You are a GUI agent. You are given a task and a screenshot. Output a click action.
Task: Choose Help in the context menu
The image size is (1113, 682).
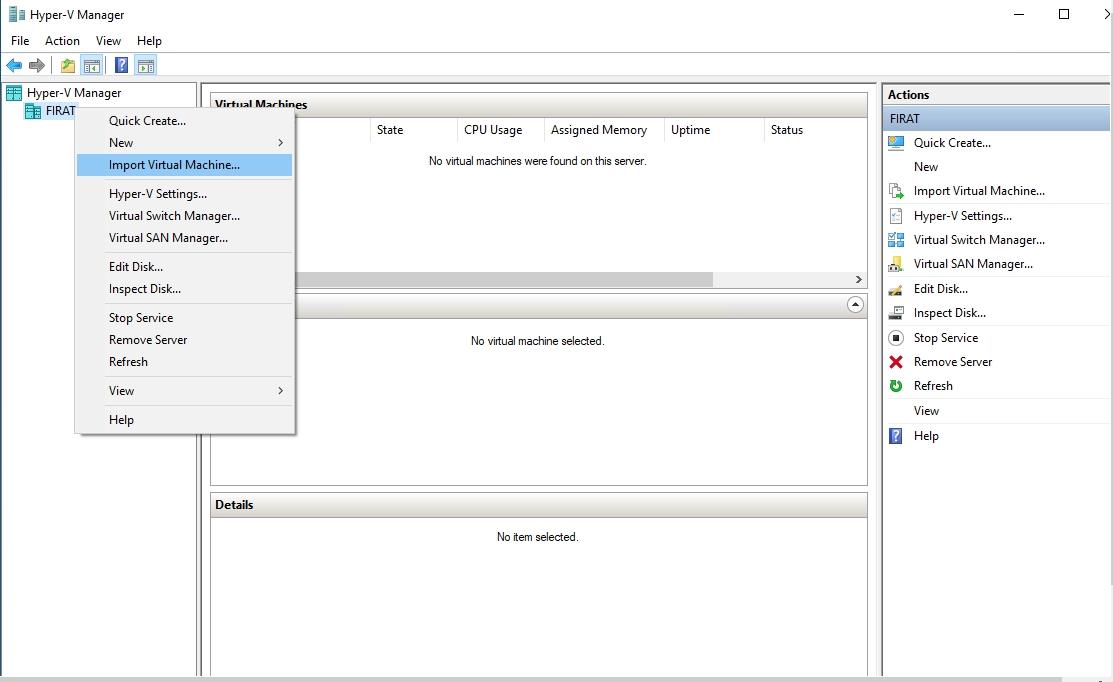(x=185, y=420)
